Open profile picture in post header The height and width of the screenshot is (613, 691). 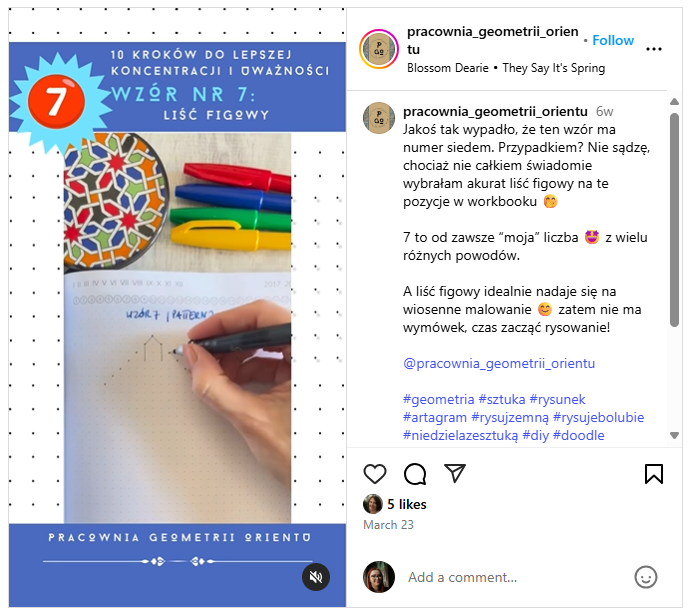click(379, 49)
